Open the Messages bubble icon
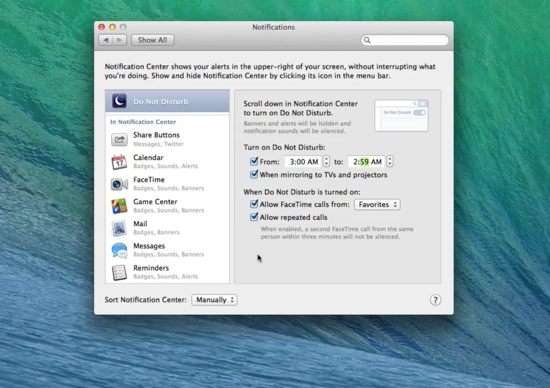The width and height of the screenshot is (550, 388). coord(119,250)
